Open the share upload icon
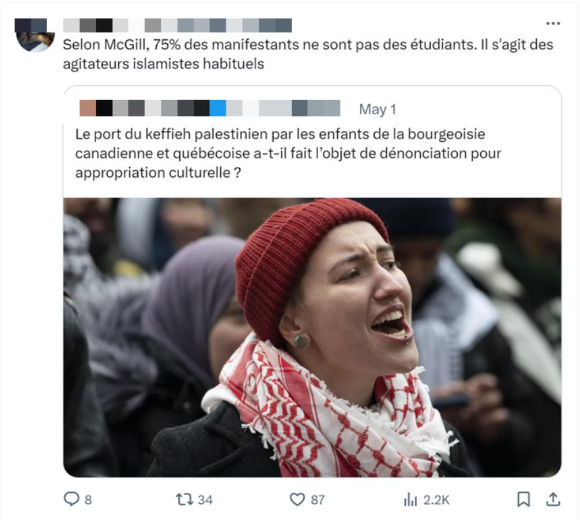 pos(553,499)
